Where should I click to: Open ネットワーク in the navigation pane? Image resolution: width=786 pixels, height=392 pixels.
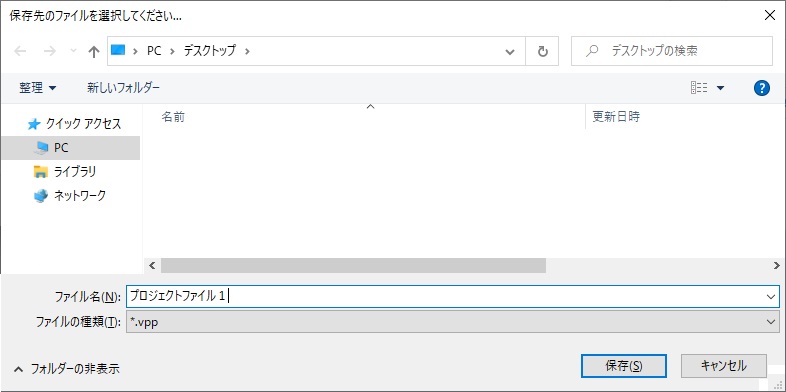(x=70, y=196)
